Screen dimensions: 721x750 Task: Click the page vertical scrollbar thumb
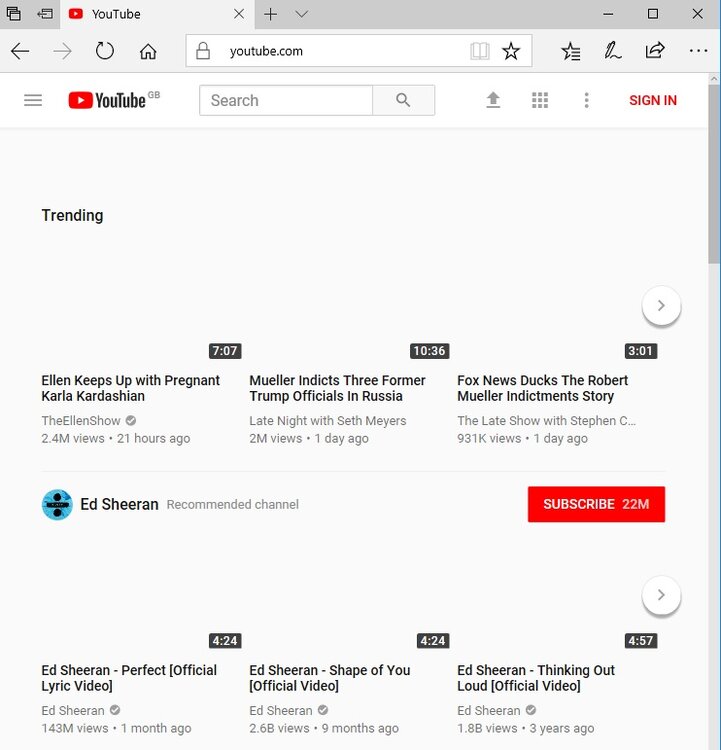pos(714,175)
